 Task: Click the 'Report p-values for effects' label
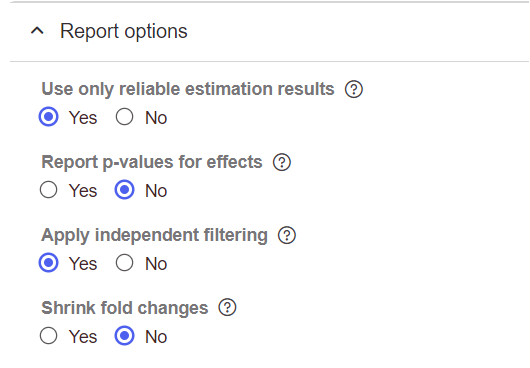click(152, 162)
